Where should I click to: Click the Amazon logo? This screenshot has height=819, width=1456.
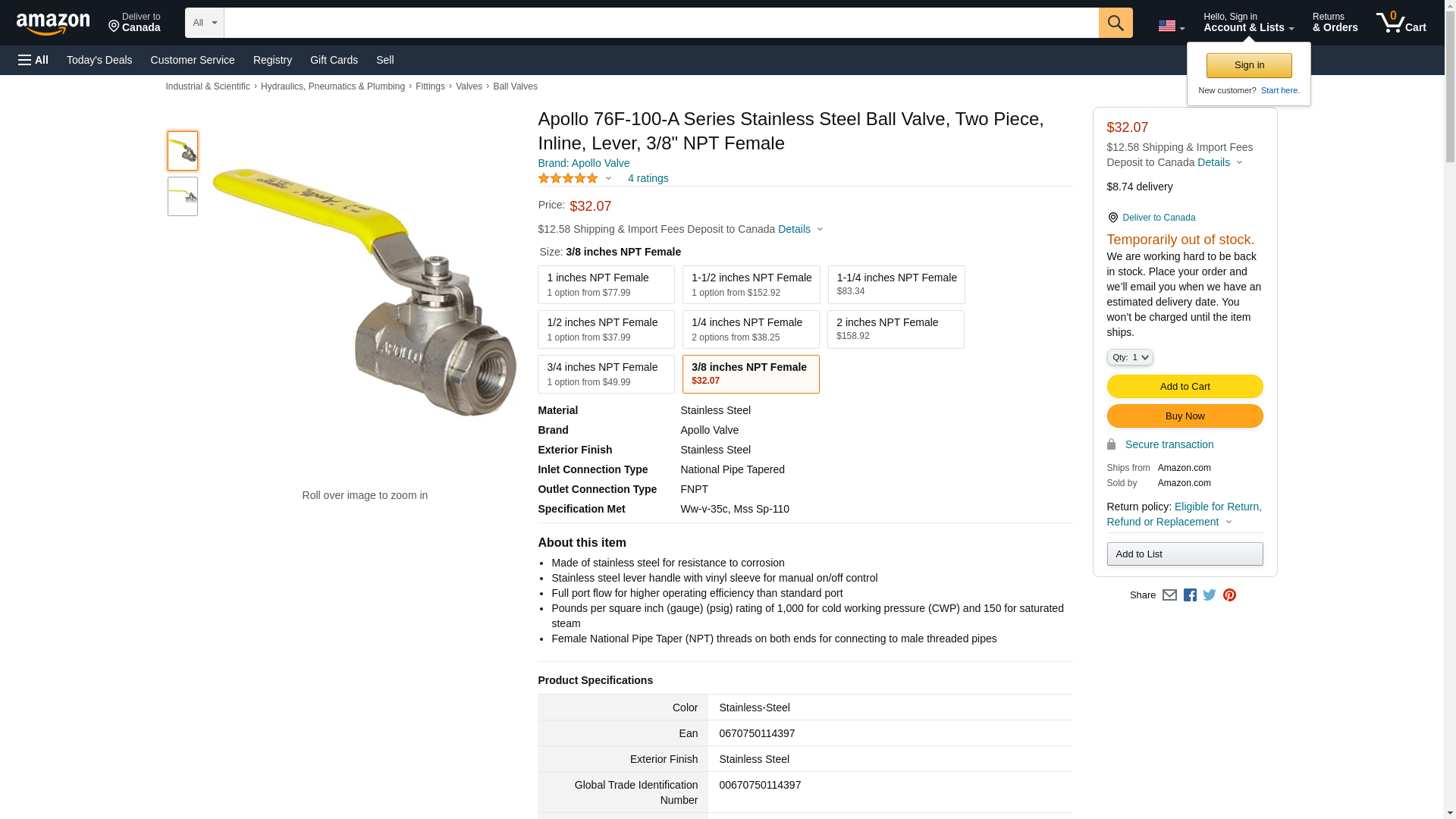pyautogui.click(x=53, y=24)
